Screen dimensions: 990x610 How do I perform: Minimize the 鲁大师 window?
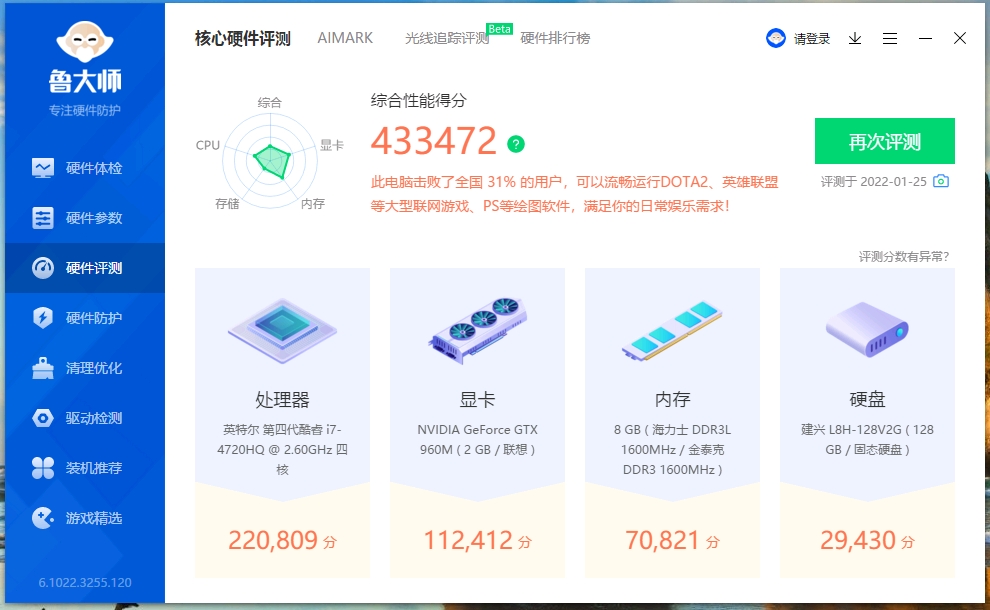925,39
